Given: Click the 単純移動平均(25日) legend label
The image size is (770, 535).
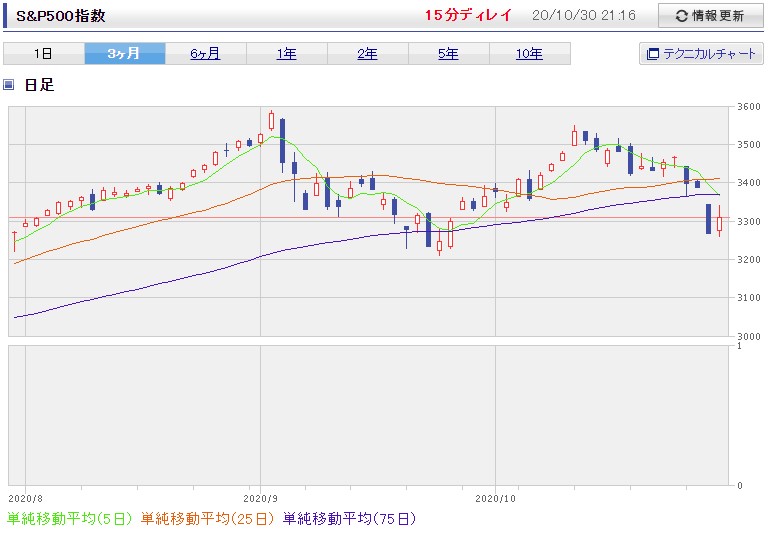Looking at the screenshot, I should (207, 519).
